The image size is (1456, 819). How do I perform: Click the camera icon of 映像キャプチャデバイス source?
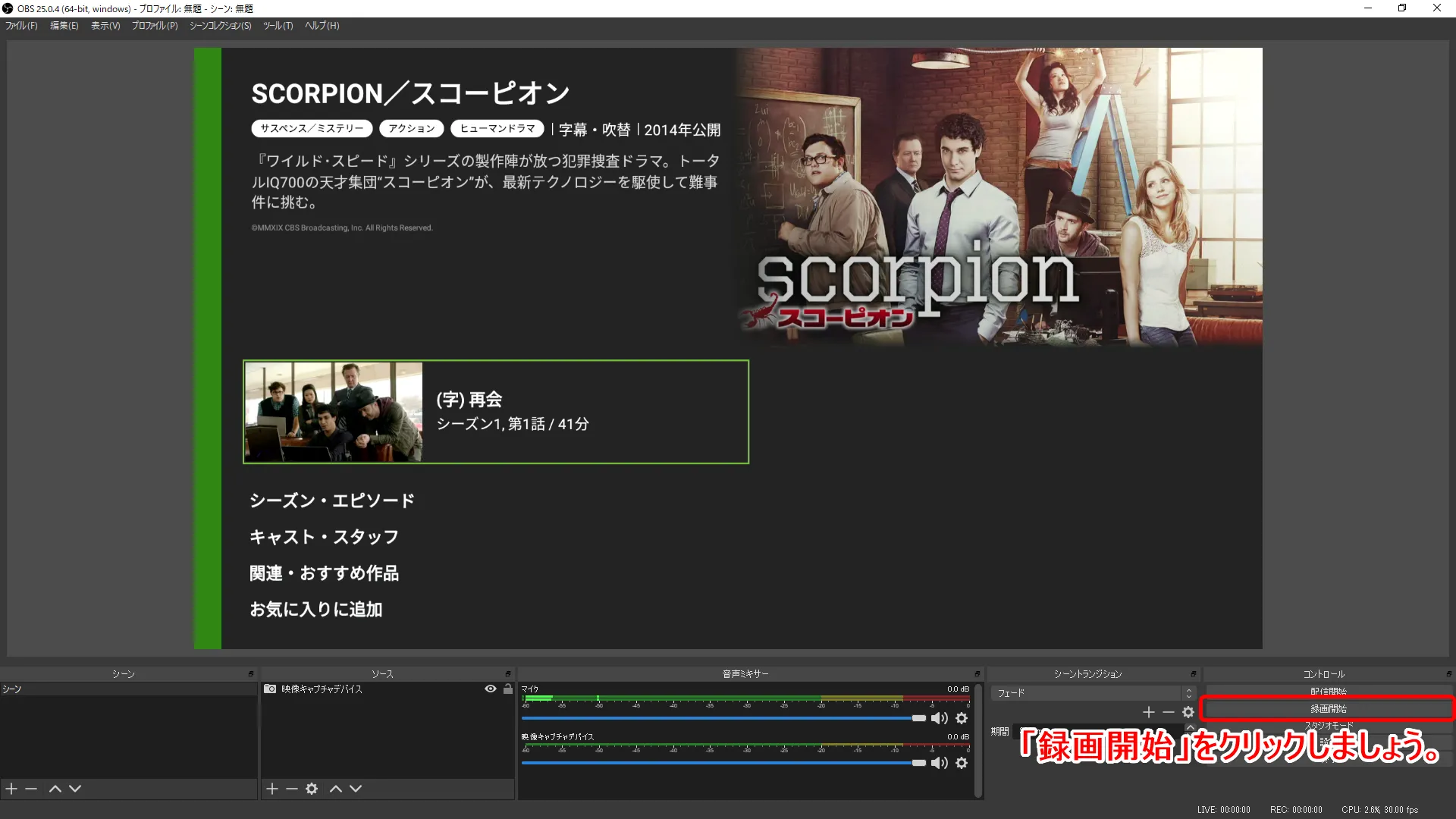[x=270, y=689]
